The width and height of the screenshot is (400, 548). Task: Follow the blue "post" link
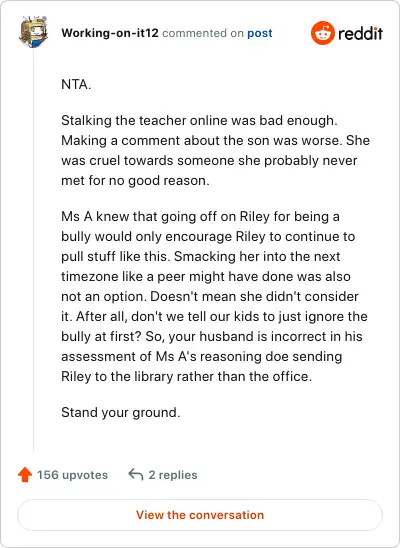click(x=260, y=34)
